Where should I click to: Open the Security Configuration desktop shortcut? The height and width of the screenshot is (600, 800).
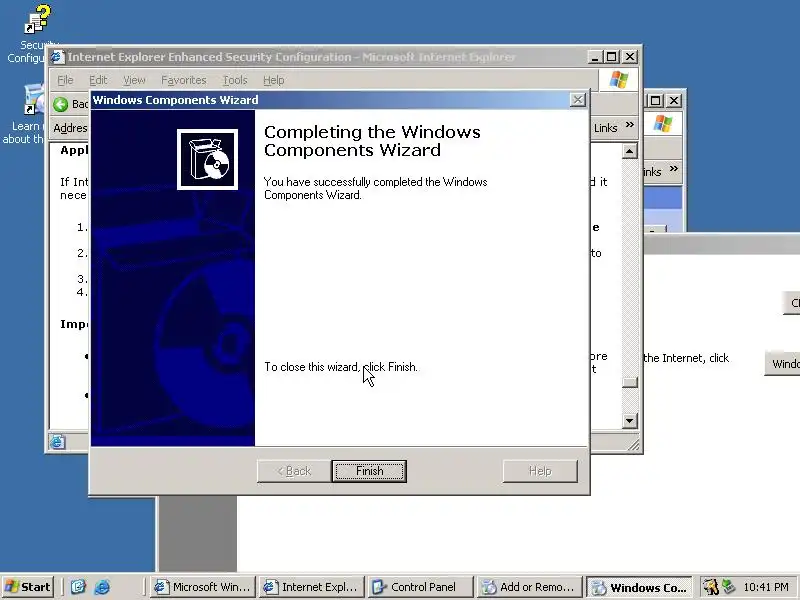click(x=36, y=19)
